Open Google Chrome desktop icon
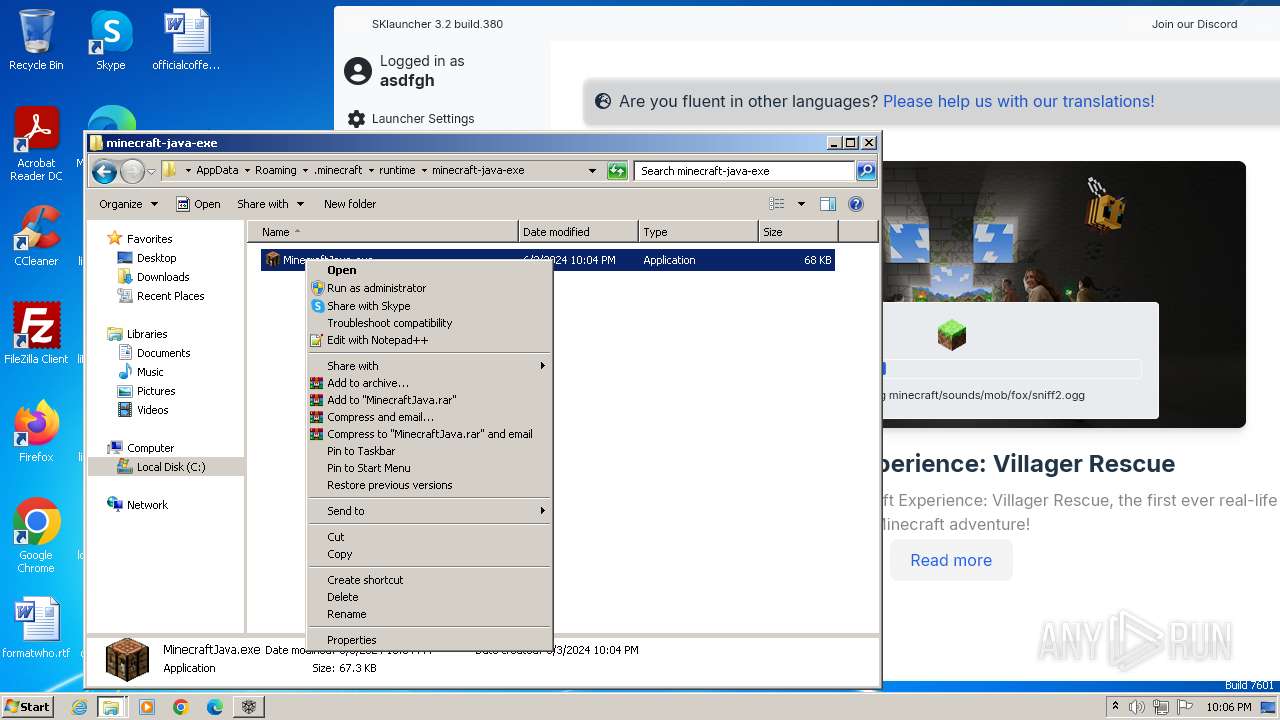 pos(36,537)
